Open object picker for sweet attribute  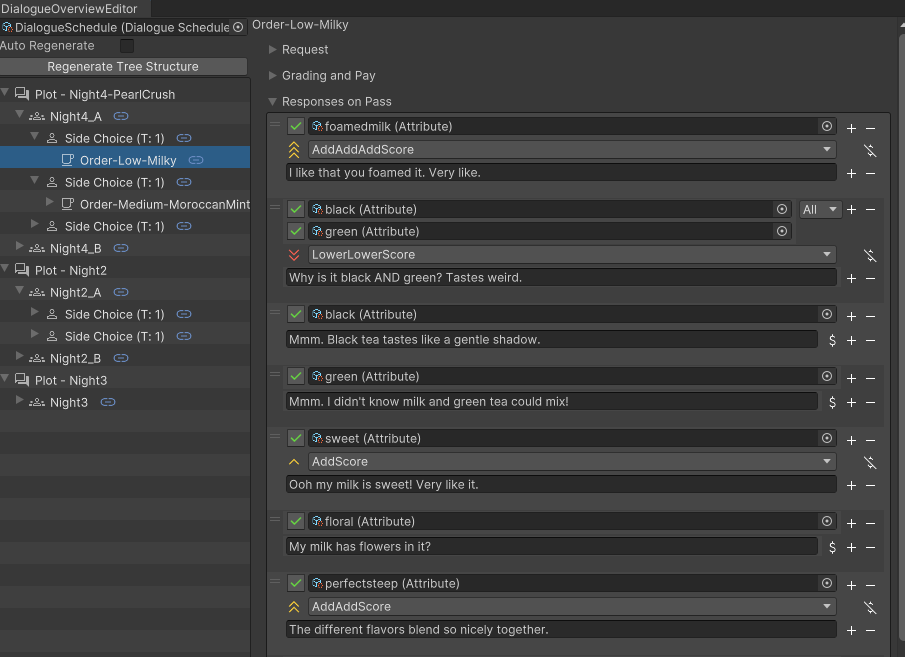coord(827,438)
